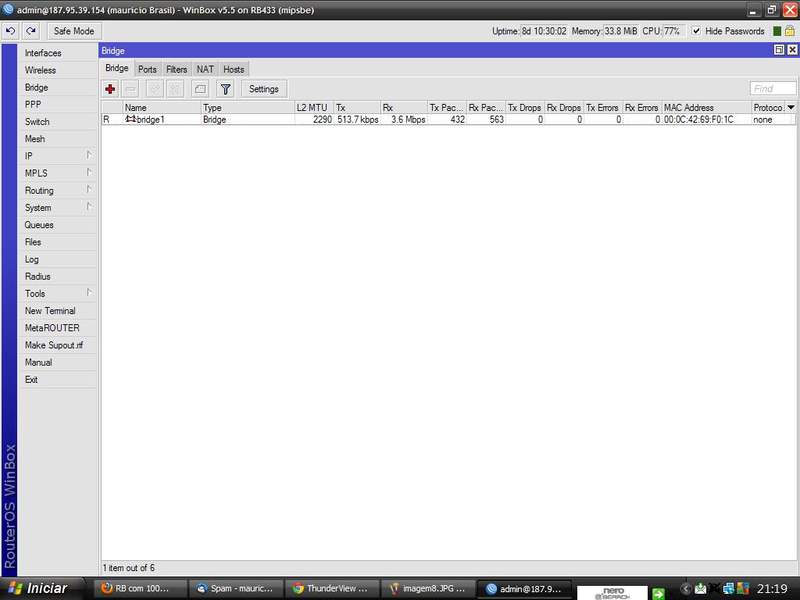Close the Bridge panel
Screen dimensions: 800x600
(792, 49)
